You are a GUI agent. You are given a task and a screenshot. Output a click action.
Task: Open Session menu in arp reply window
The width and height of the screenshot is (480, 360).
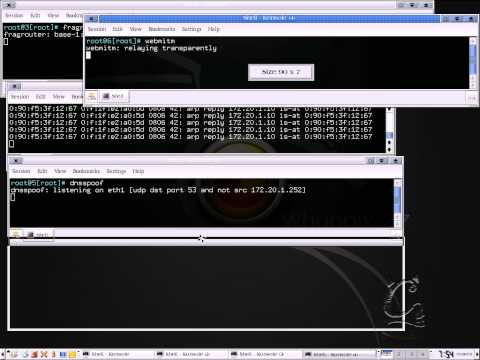coord(20,97)
